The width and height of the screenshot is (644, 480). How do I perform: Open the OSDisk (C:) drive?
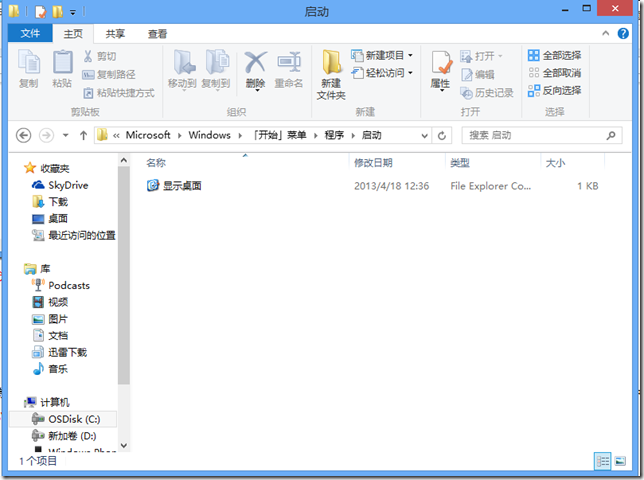click(66, 419)
